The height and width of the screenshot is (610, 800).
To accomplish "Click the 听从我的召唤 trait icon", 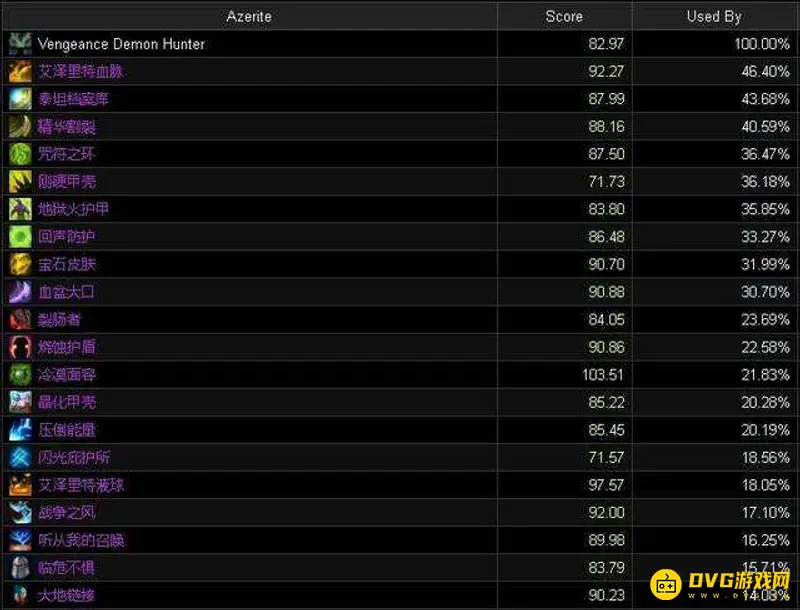I will tap(20, 540).
